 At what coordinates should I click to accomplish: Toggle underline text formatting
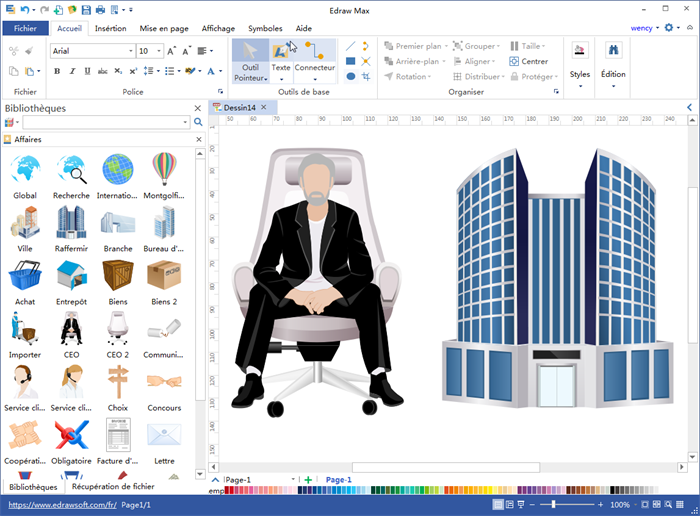coord(87,71)
